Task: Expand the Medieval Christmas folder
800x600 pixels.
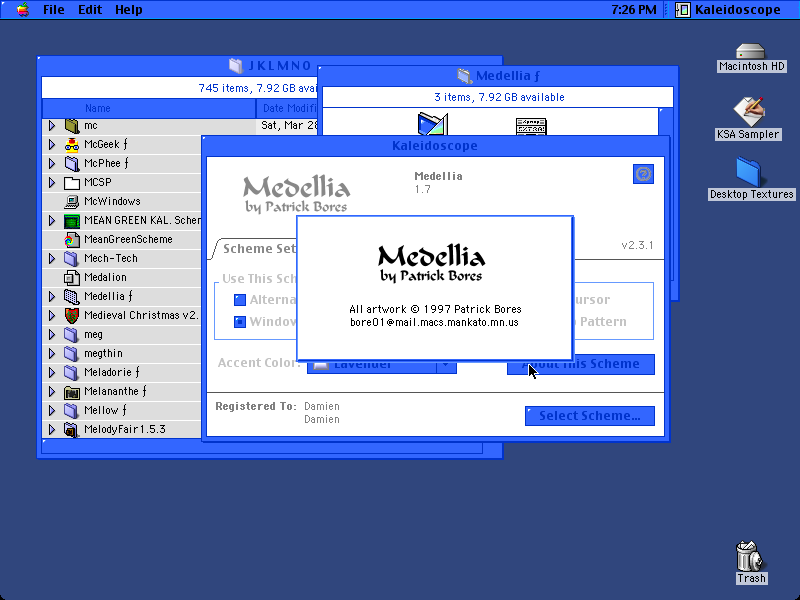Action: pos(52,315)
